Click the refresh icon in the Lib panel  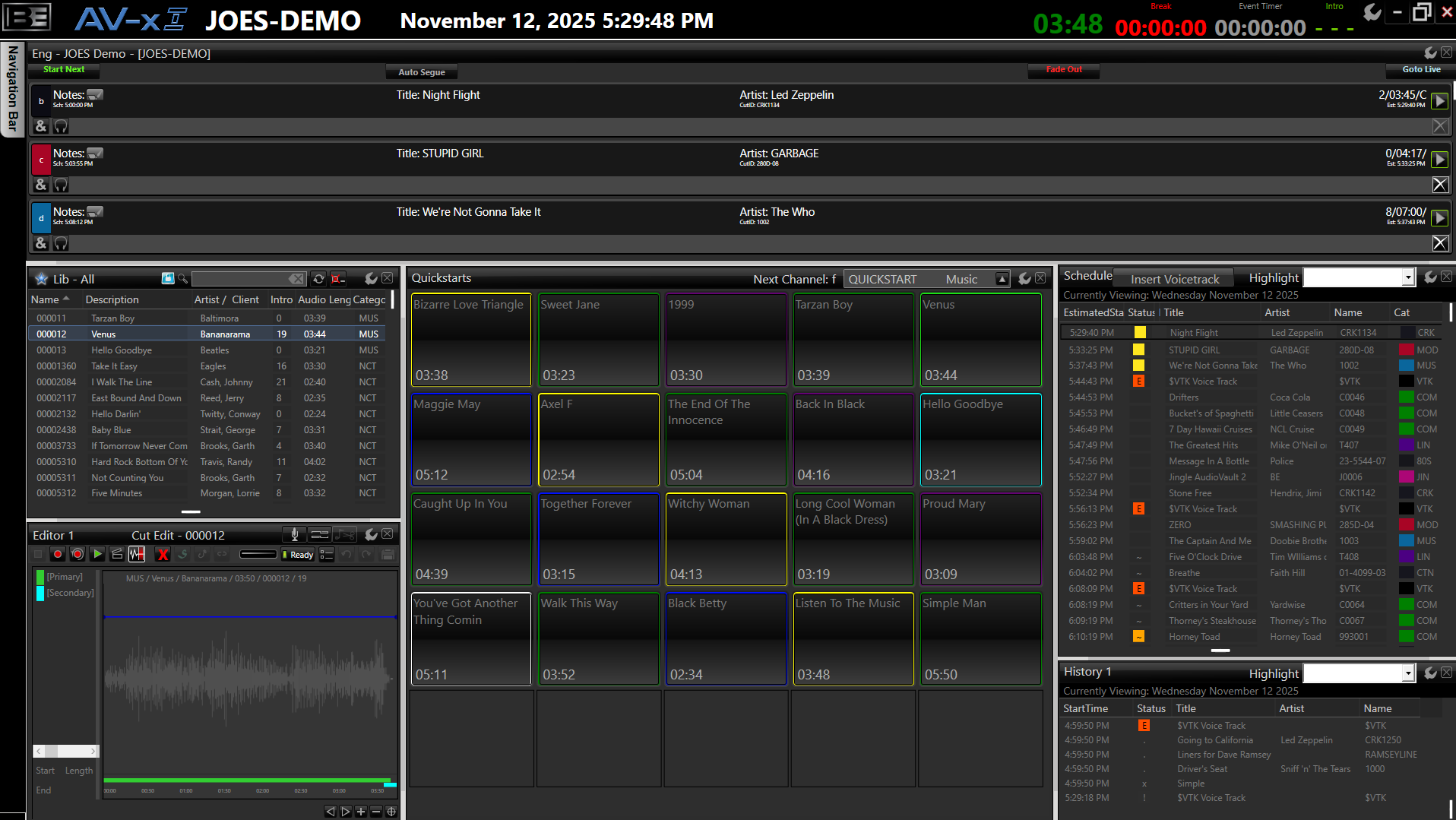pyautogui.click(x=318, y=278)
